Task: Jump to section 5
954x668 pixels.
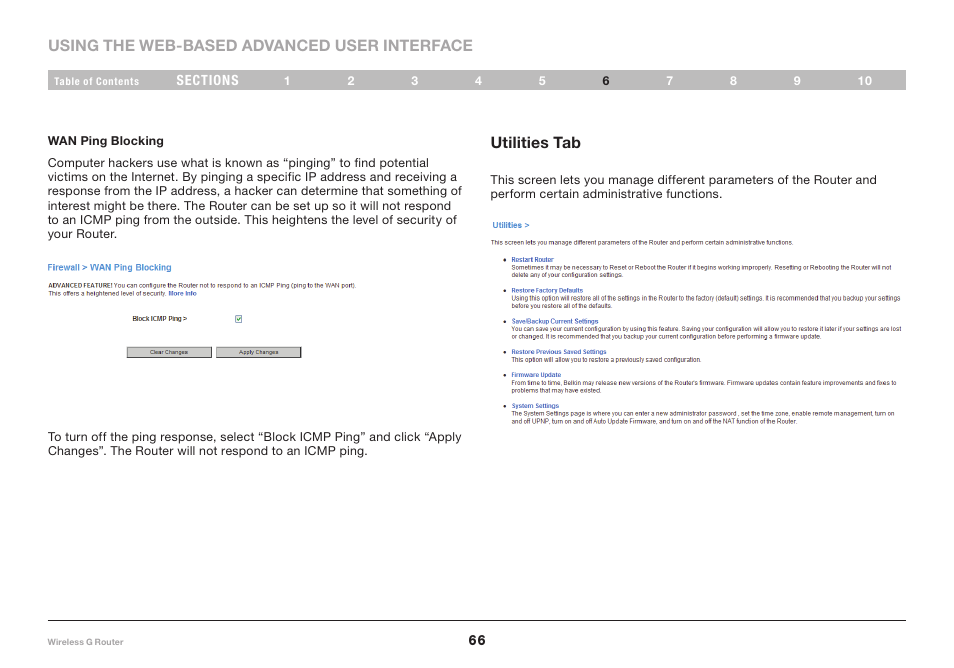Action: coord(542,81)
